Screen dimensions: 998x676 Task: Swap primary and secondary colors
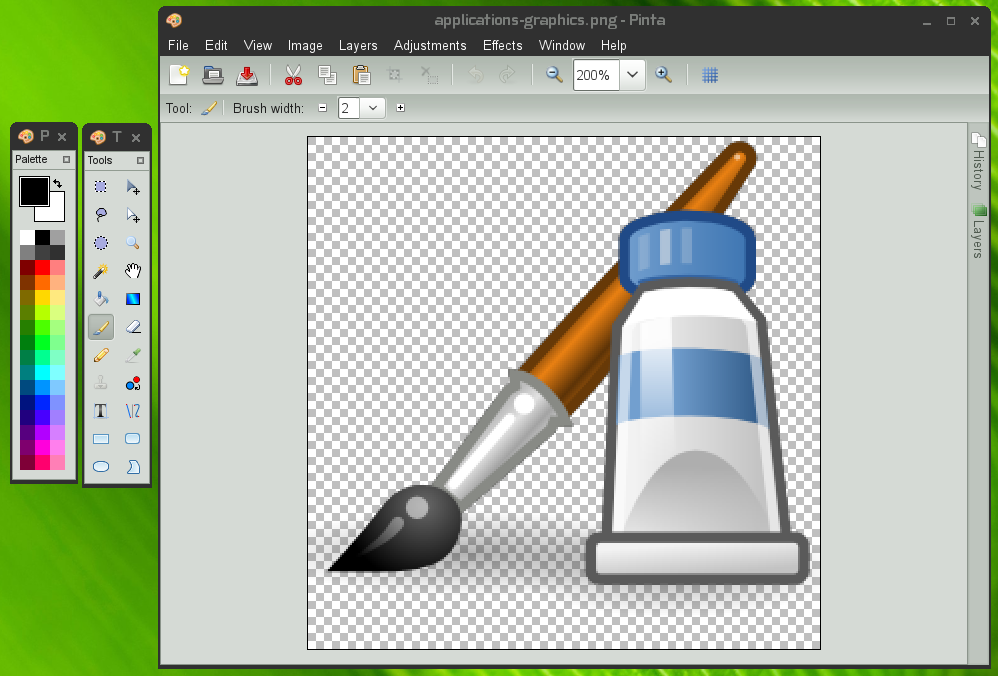coord(58,183)
